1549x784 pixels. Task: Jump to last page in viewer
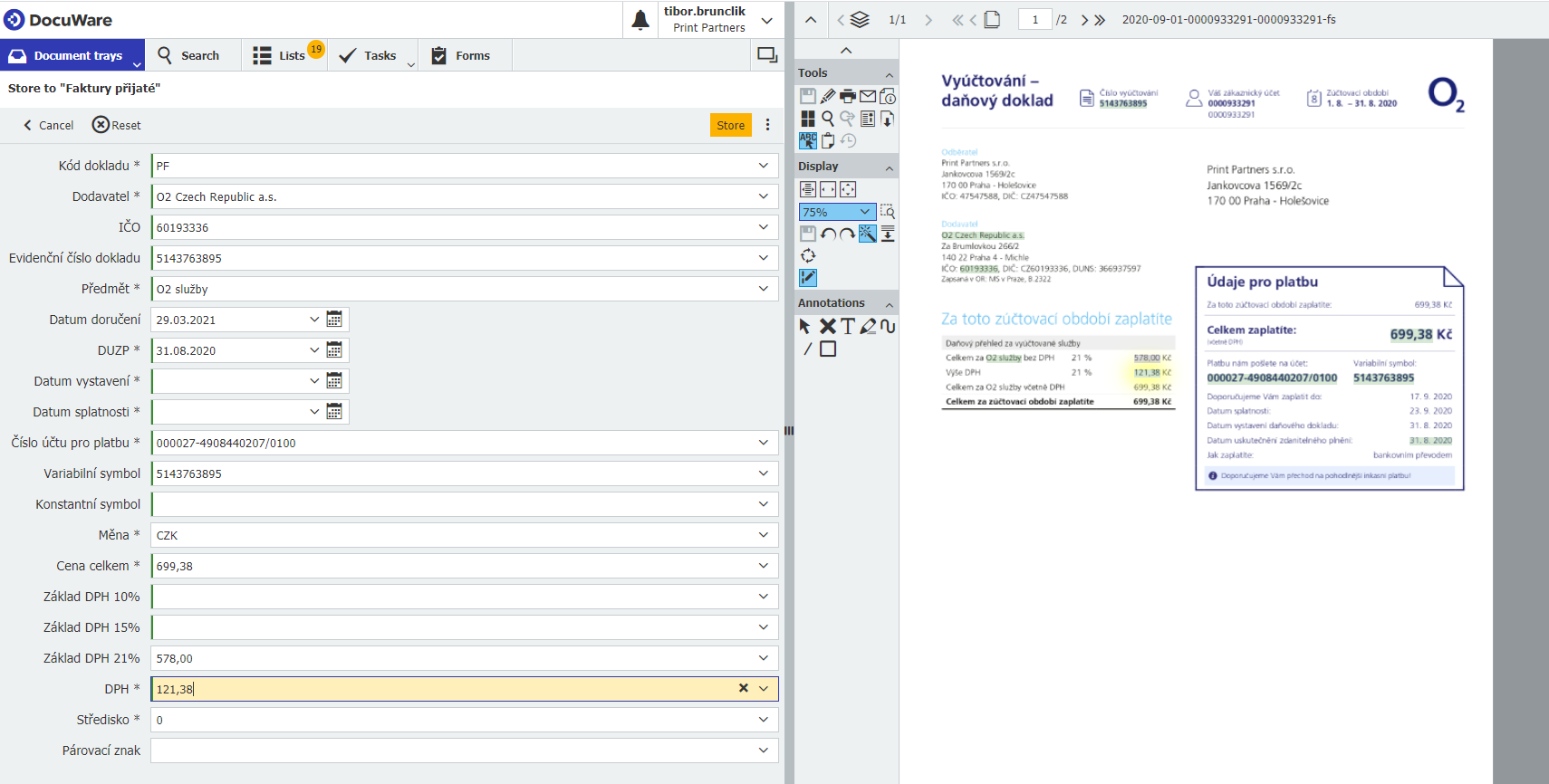(1100, 20)
